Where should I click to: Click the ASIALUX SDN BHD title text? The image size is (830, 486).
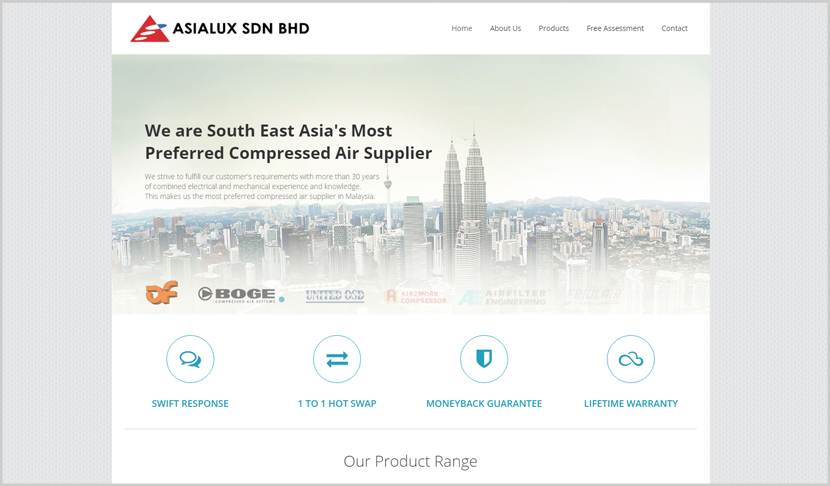pyautogui.click(x=241, y=29)
